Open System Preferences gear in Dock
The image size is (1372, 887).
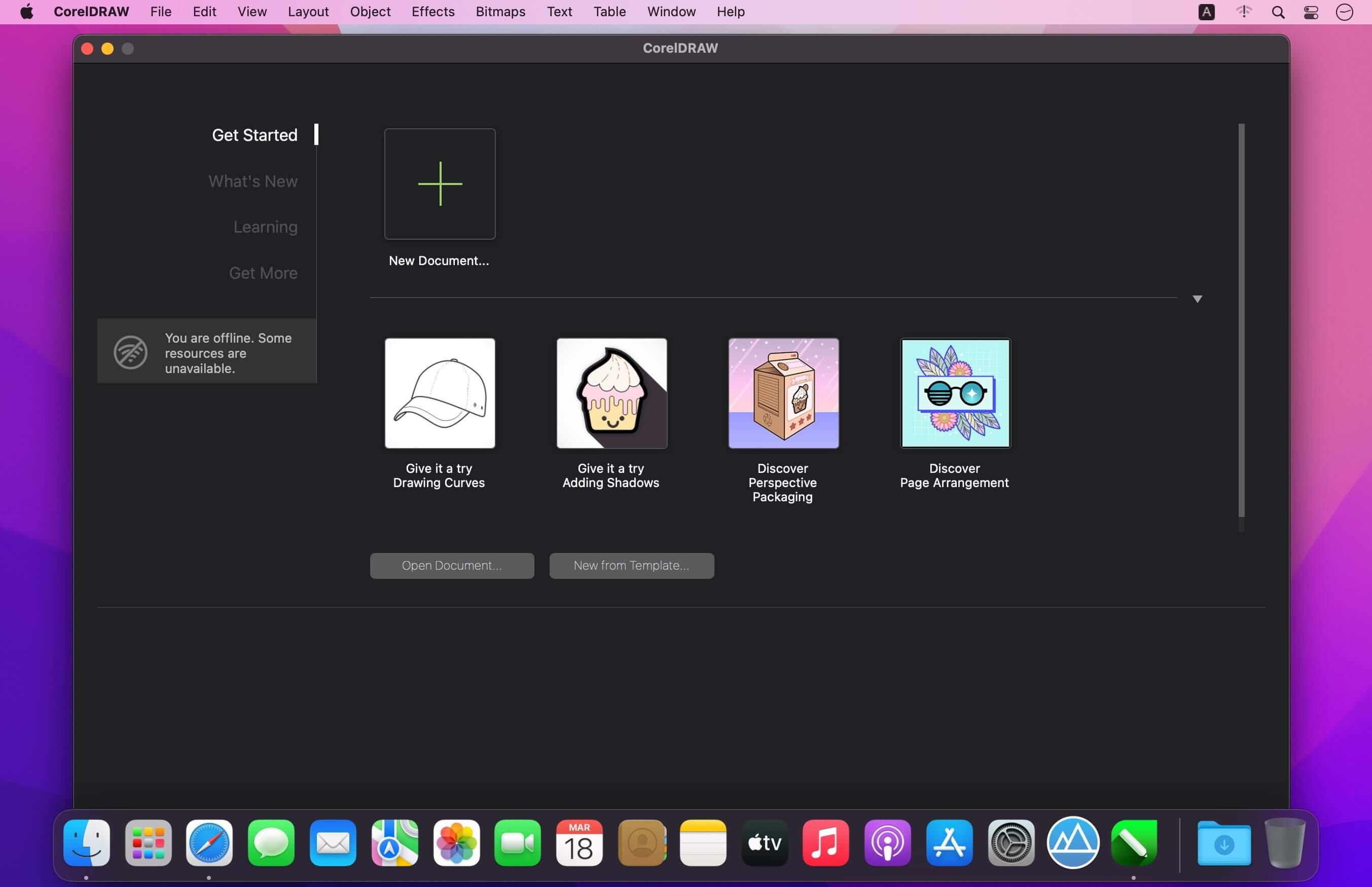click(x=1011, y=843)
